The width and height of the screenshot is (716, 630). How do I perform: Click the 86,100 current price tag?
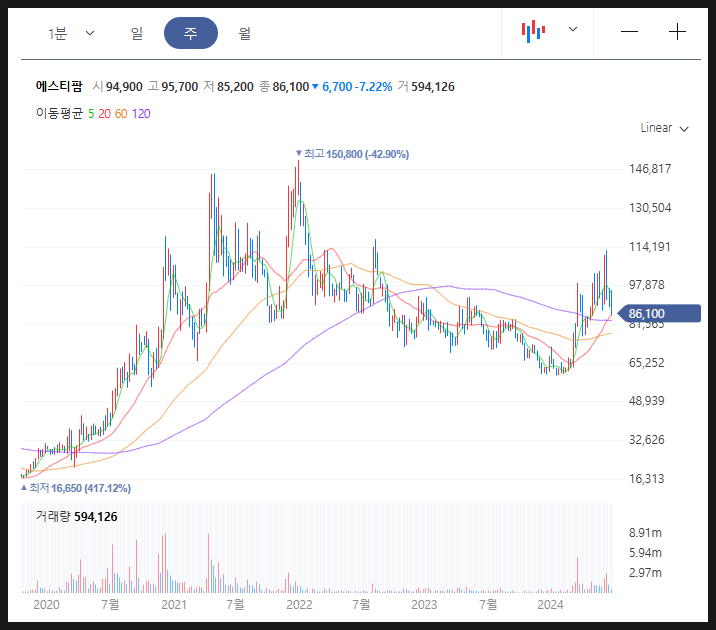tap(659, 314)
